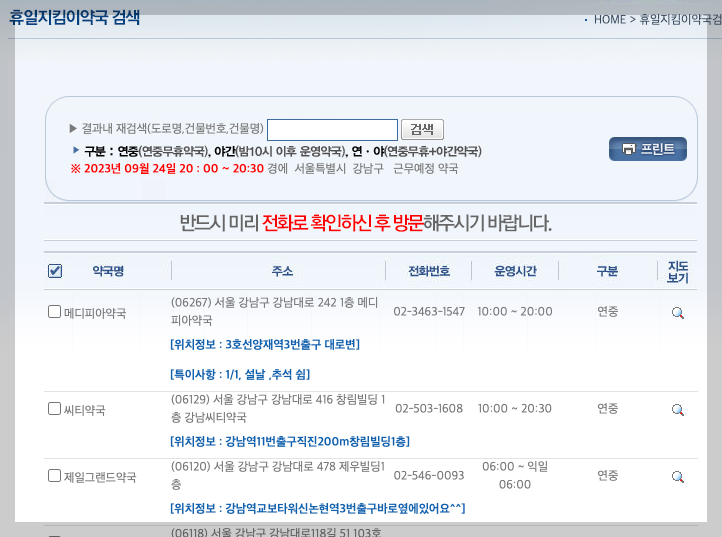Image resolution: width=722 pixels, height=537 pixels.
Task: Click hours 10:00 ~ 20:00
Action: pos(515,311)
